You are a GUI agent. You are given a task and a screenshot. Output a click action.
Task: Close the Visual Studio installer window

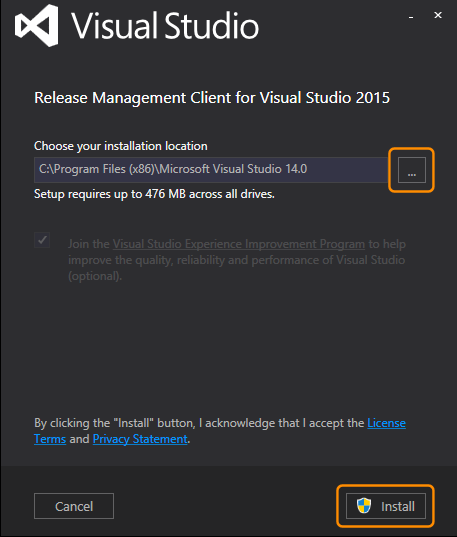click(438, 15)
